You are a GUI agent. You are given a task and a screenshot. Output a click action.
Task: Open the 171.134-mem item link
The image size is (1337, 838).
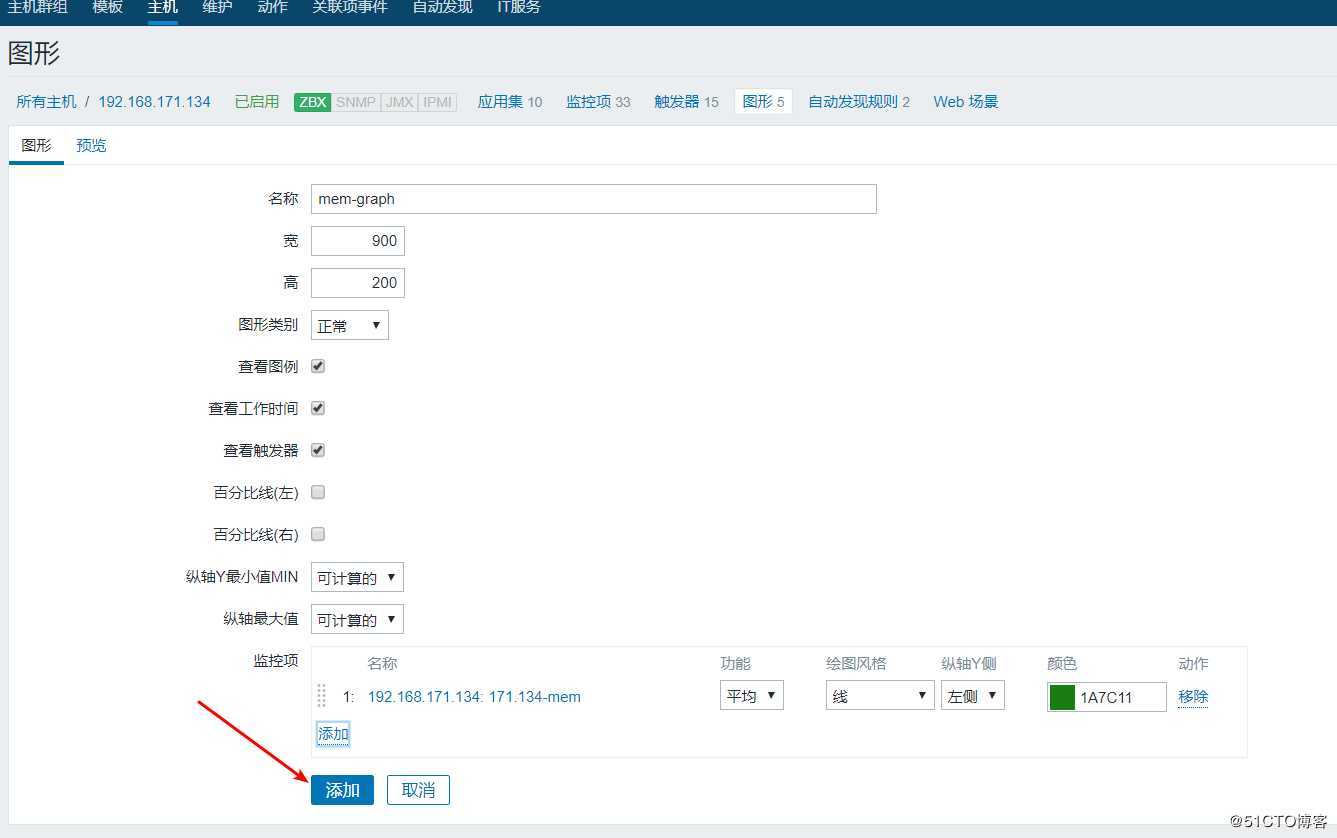[x=474, y=696]
